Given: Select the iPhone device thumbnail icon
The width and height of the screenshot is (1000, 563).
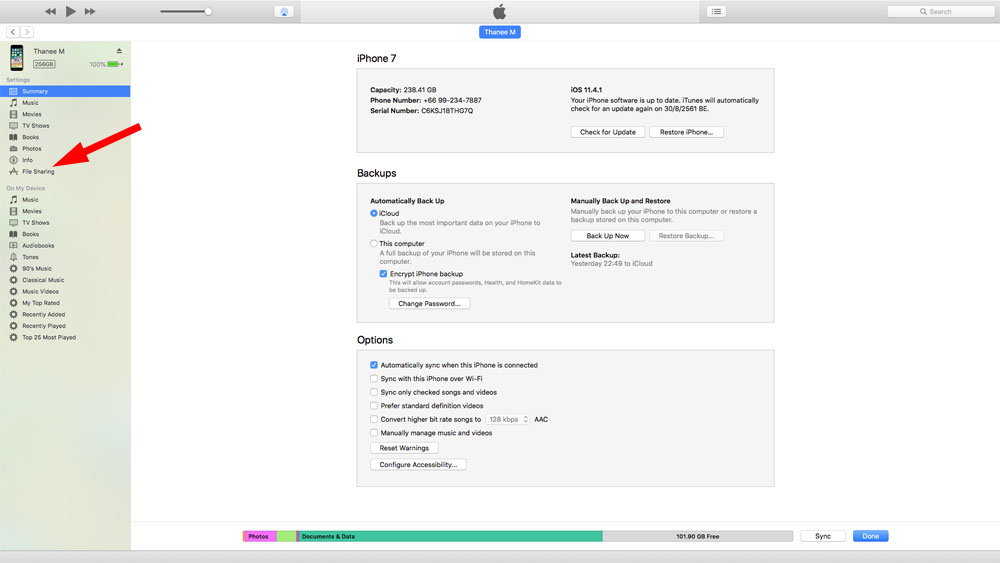Looking at the screenshot, I should point(17,58).
